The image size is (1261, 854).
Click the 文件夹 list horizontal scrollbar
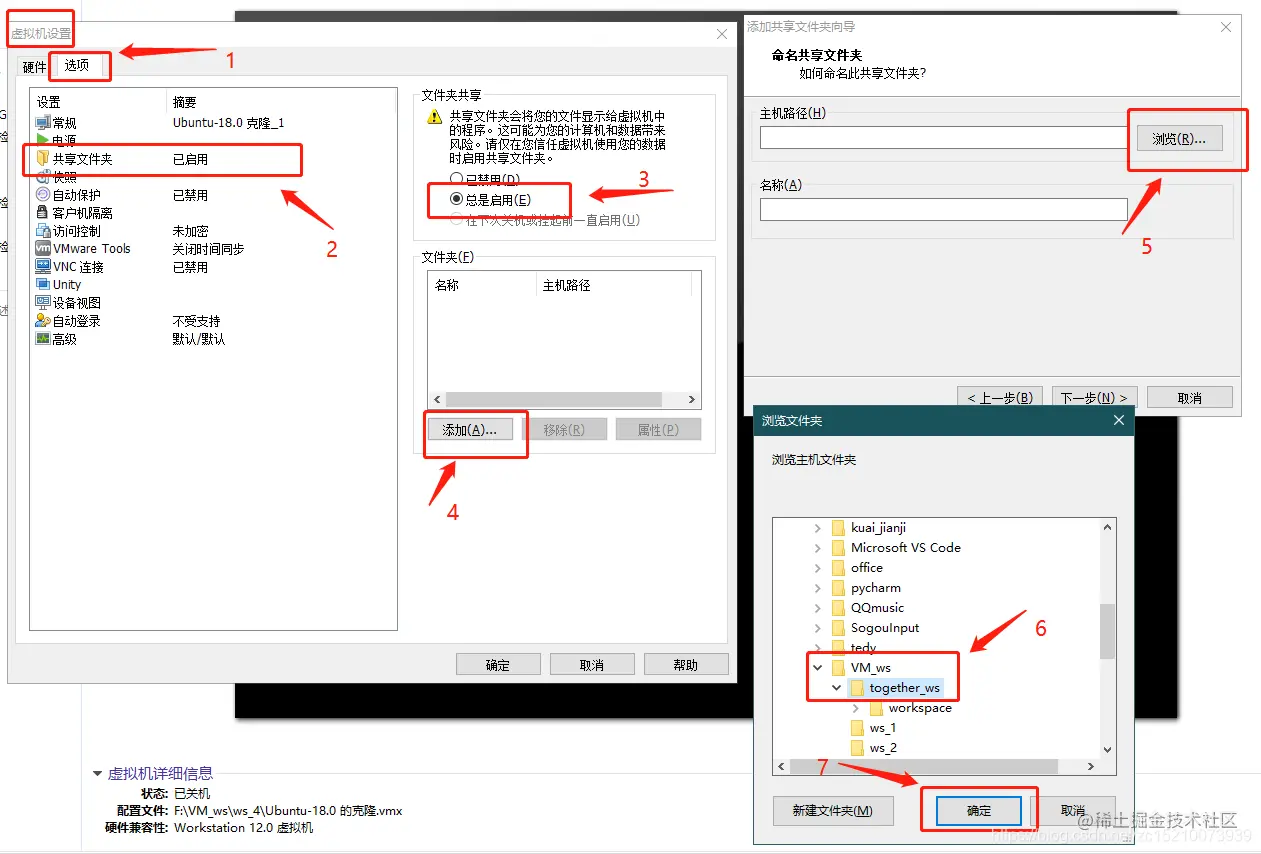(565, 399)
